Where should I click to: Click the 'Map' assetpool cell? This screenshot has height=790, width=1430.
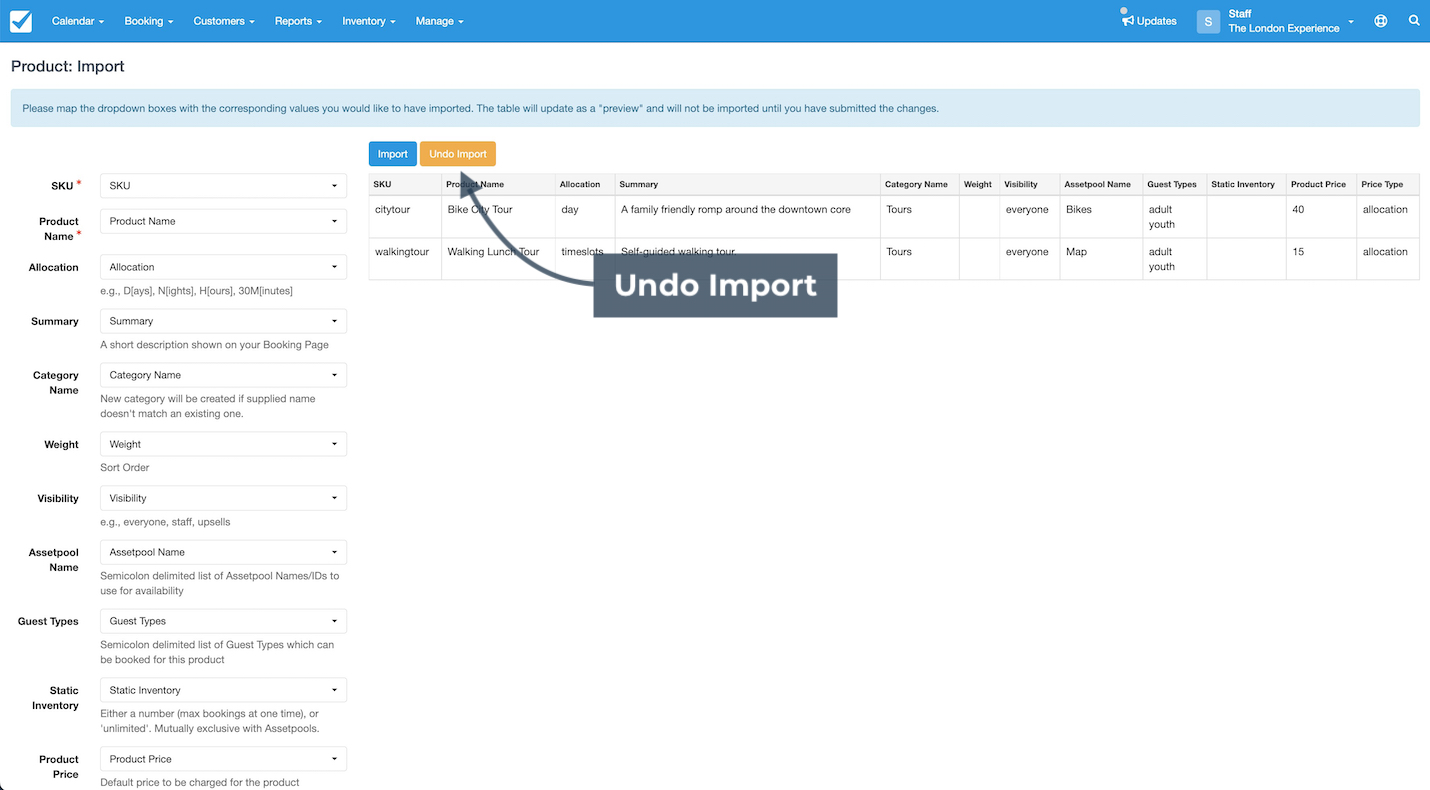tap(1101, 258)
